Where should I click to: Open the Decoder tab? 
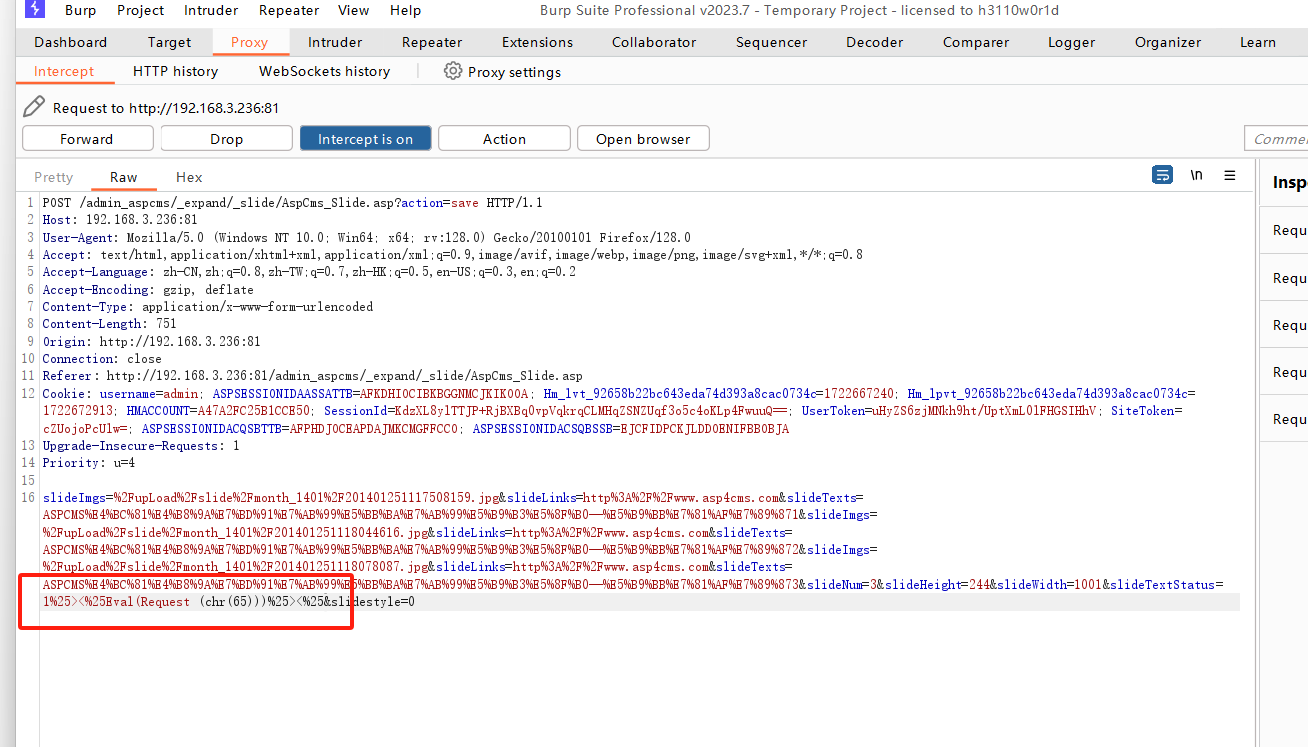(875, 42)
